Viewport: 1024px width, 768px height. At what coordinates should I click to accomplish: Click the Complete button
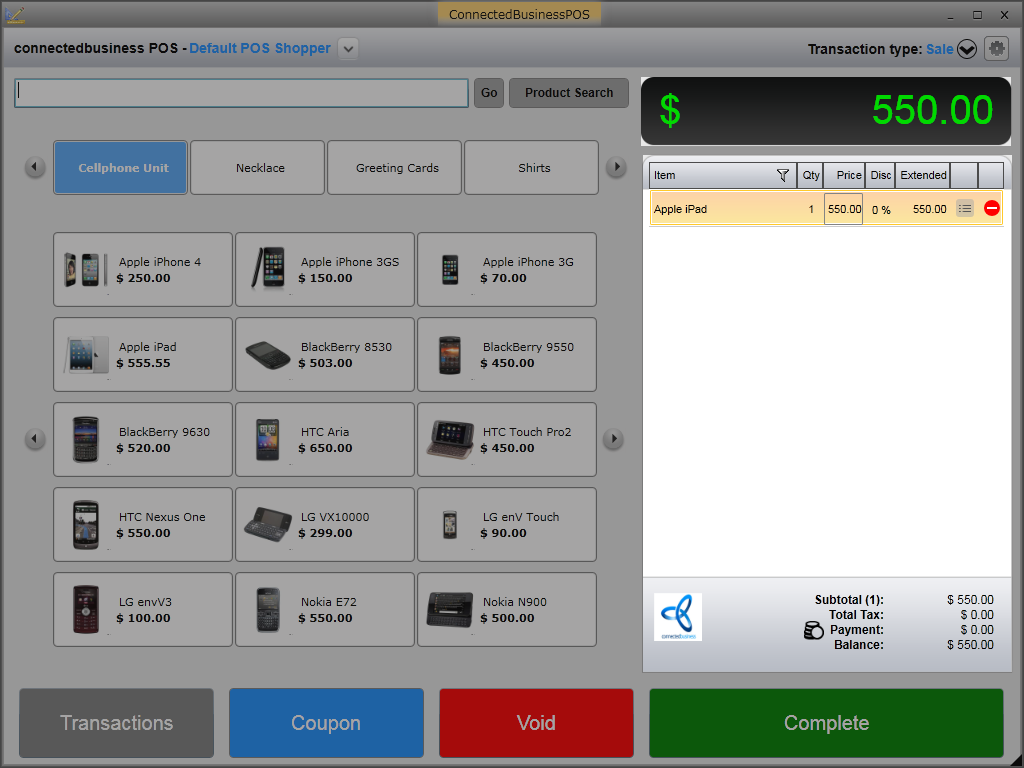pyautogui.click(x=826, y=723)
